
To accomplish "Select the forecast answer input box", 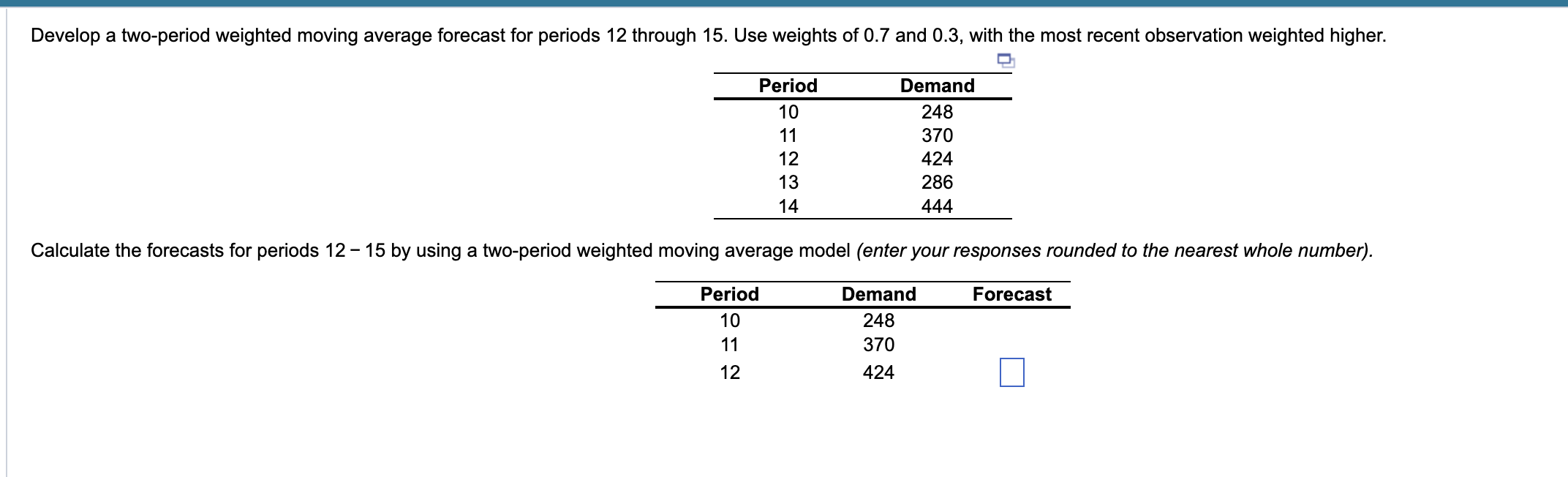I will pos(1012,372).
